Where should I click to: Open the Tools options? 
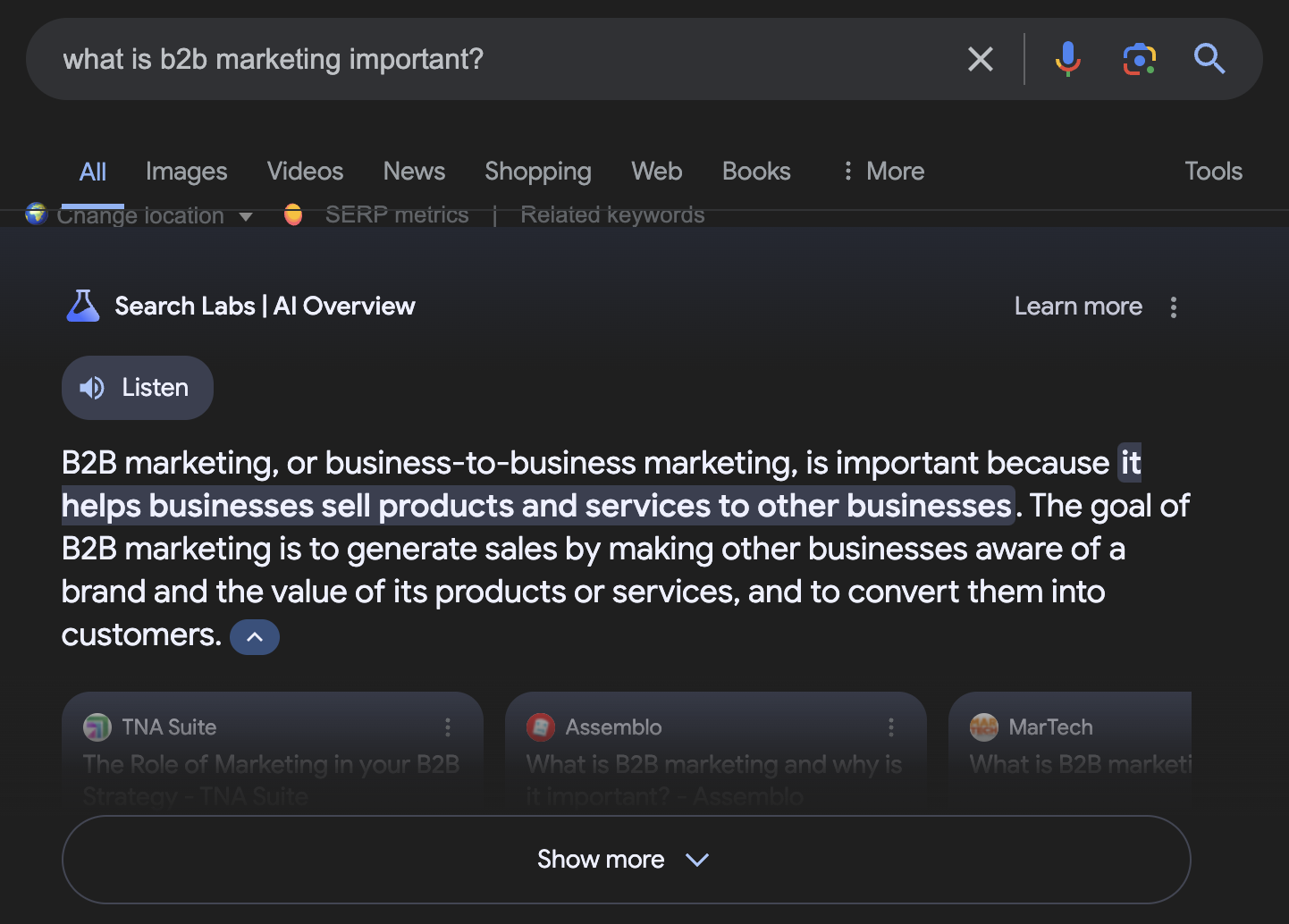(x=1213, y=172)
